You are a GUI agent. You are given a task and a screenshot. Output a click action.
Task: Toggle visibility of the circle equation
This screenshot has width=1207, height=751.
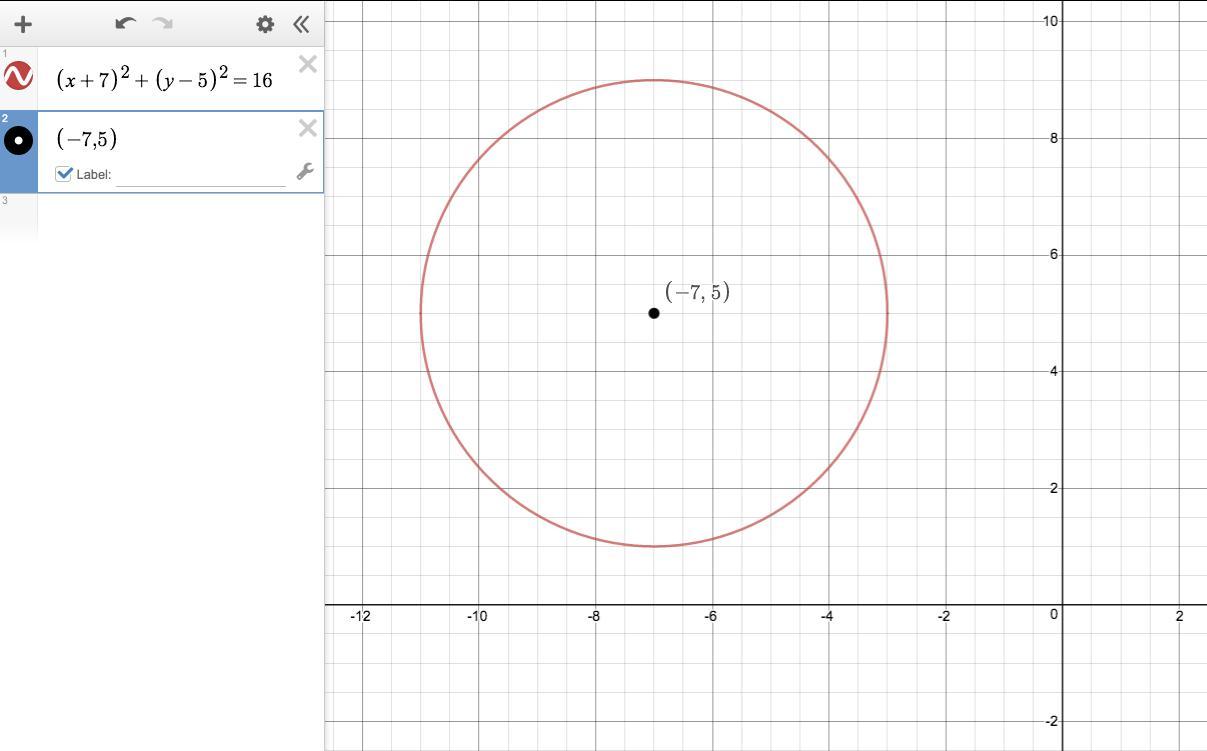pyautogui.click(x=18, y=76)
